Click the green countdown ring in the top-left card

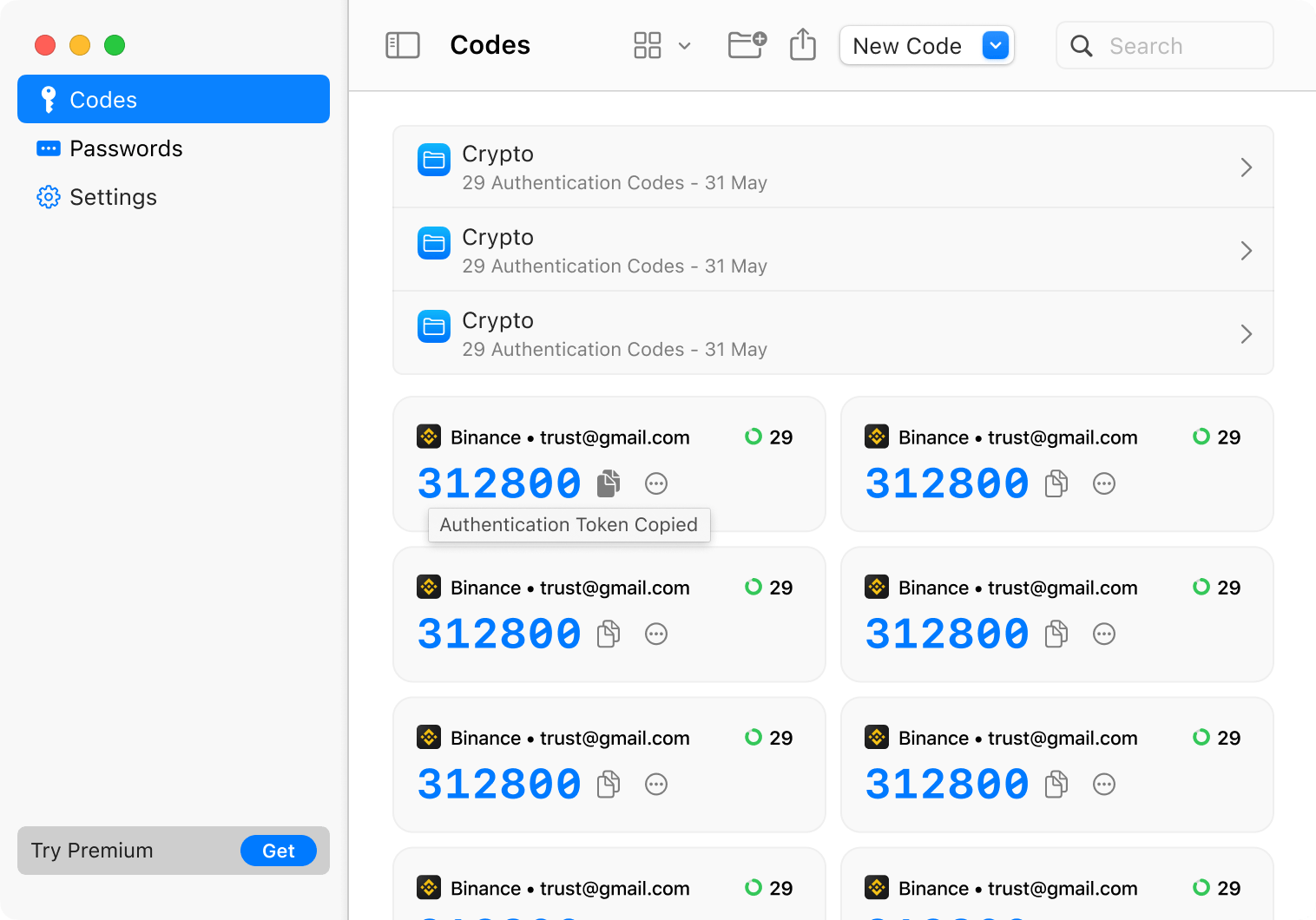click(753, 437)
